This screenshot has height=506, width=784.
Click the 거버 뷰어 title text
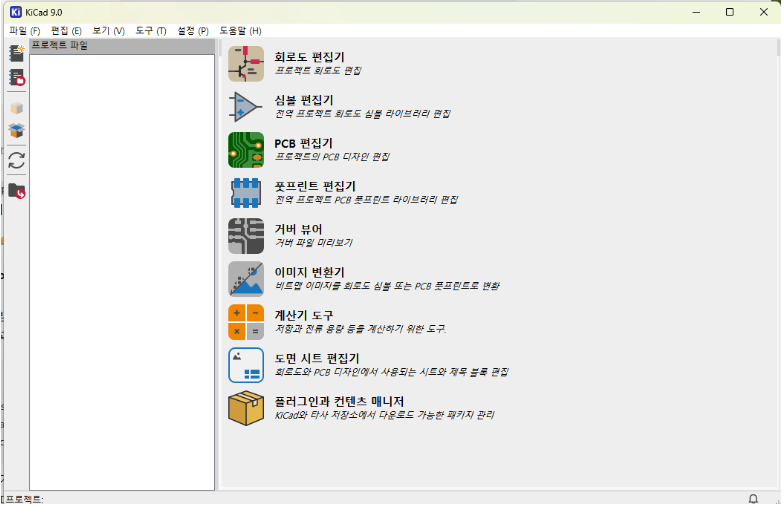[298, 229]
